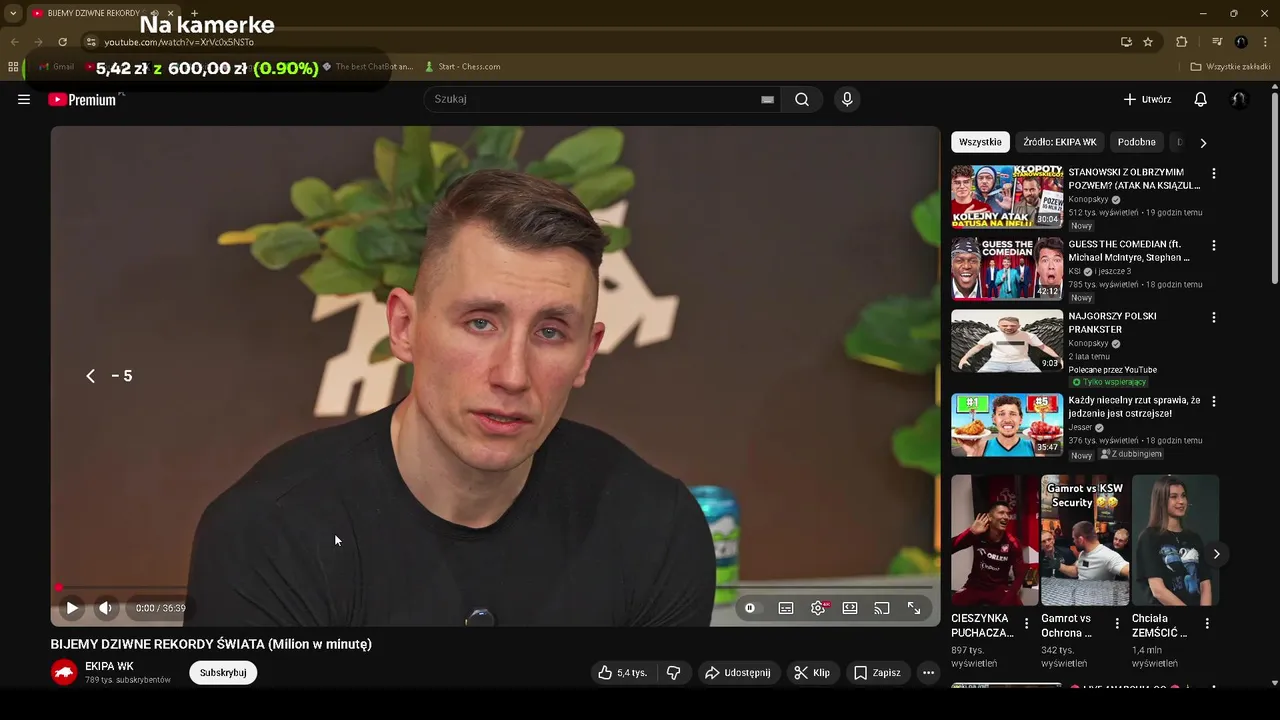Go to YouTube Premium home logo

point(82,99)
